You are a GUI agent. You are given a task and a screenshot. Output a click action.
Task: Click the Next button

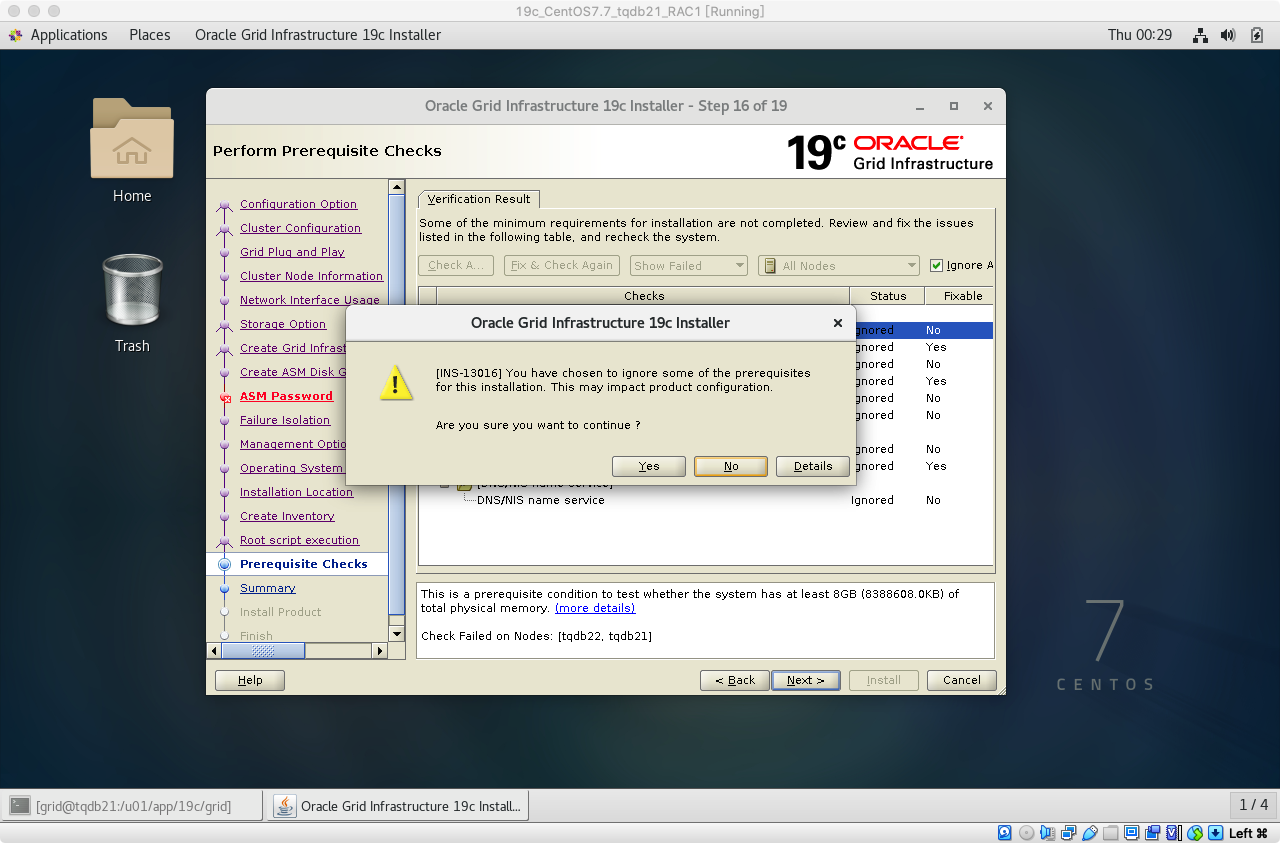(806, 680)
